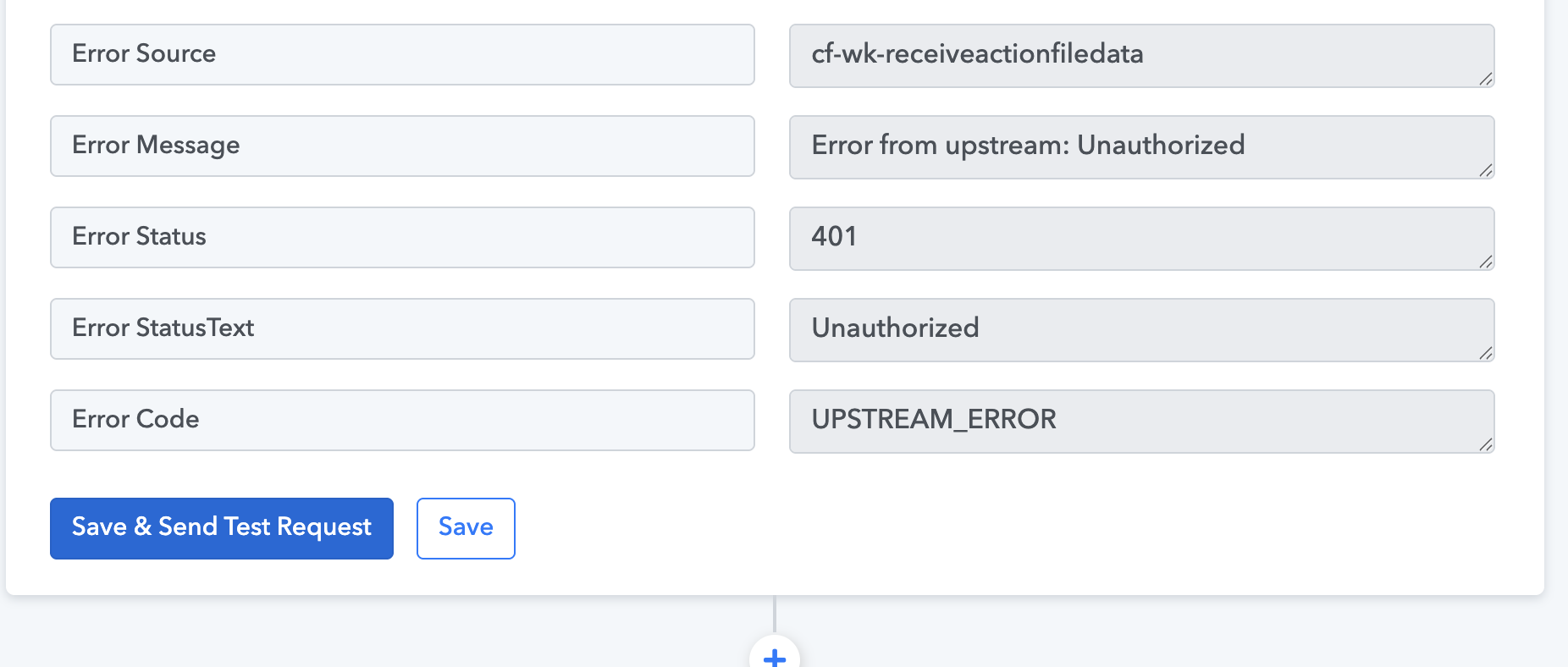1568x667 pixels.
Task: Click the resize handle of the UPSTREAM_ERROR box
Action: [1486, 444]
